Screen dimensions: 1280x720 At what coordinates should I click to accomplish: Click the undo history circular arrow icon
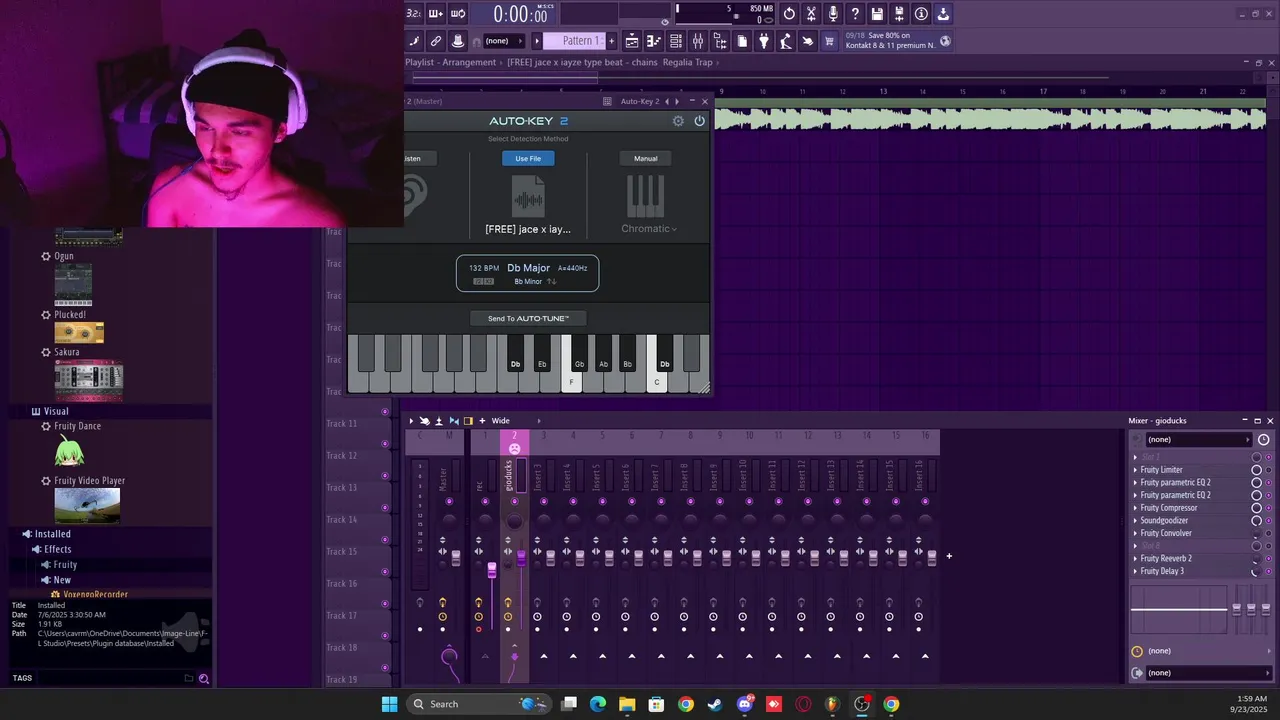(x=789, y=14)
